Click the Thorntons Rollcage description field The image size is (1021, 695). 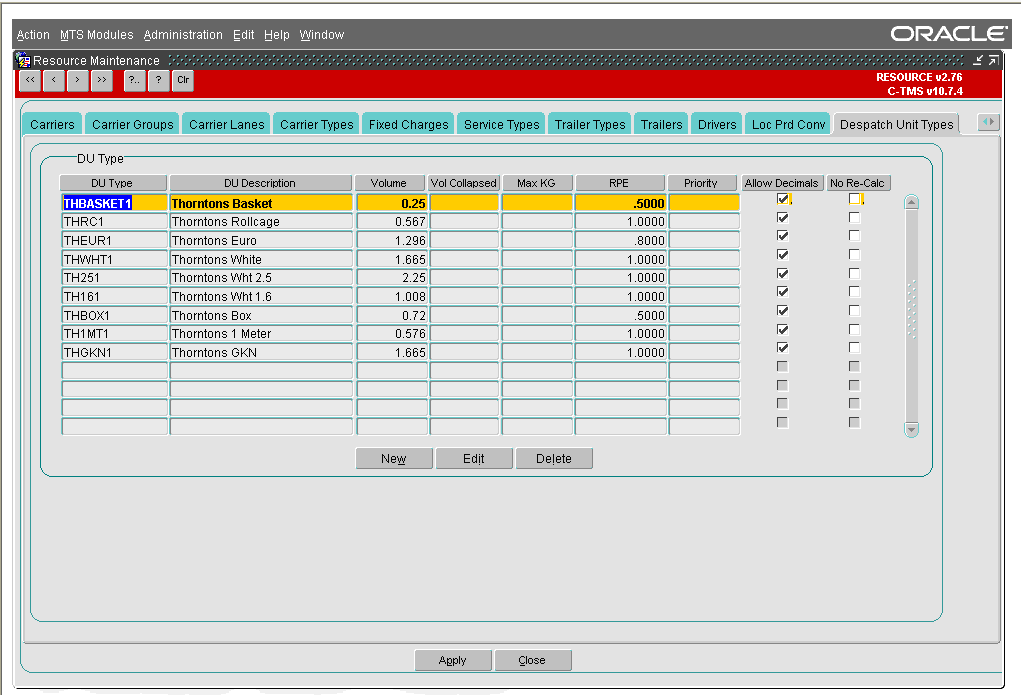click(261, 221)
